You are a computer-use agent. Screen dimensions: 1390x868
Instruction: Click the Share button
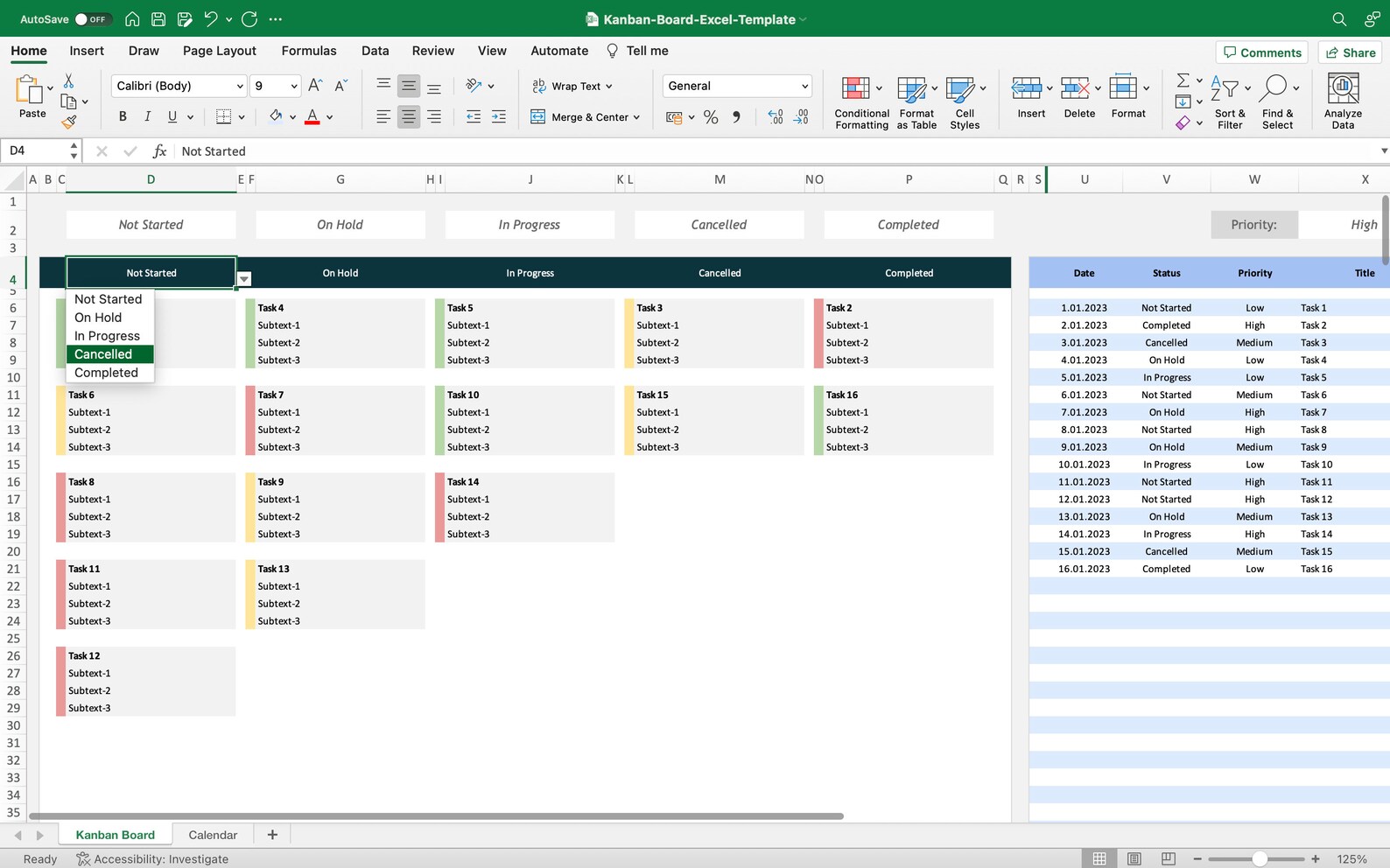pos(1351,52)
